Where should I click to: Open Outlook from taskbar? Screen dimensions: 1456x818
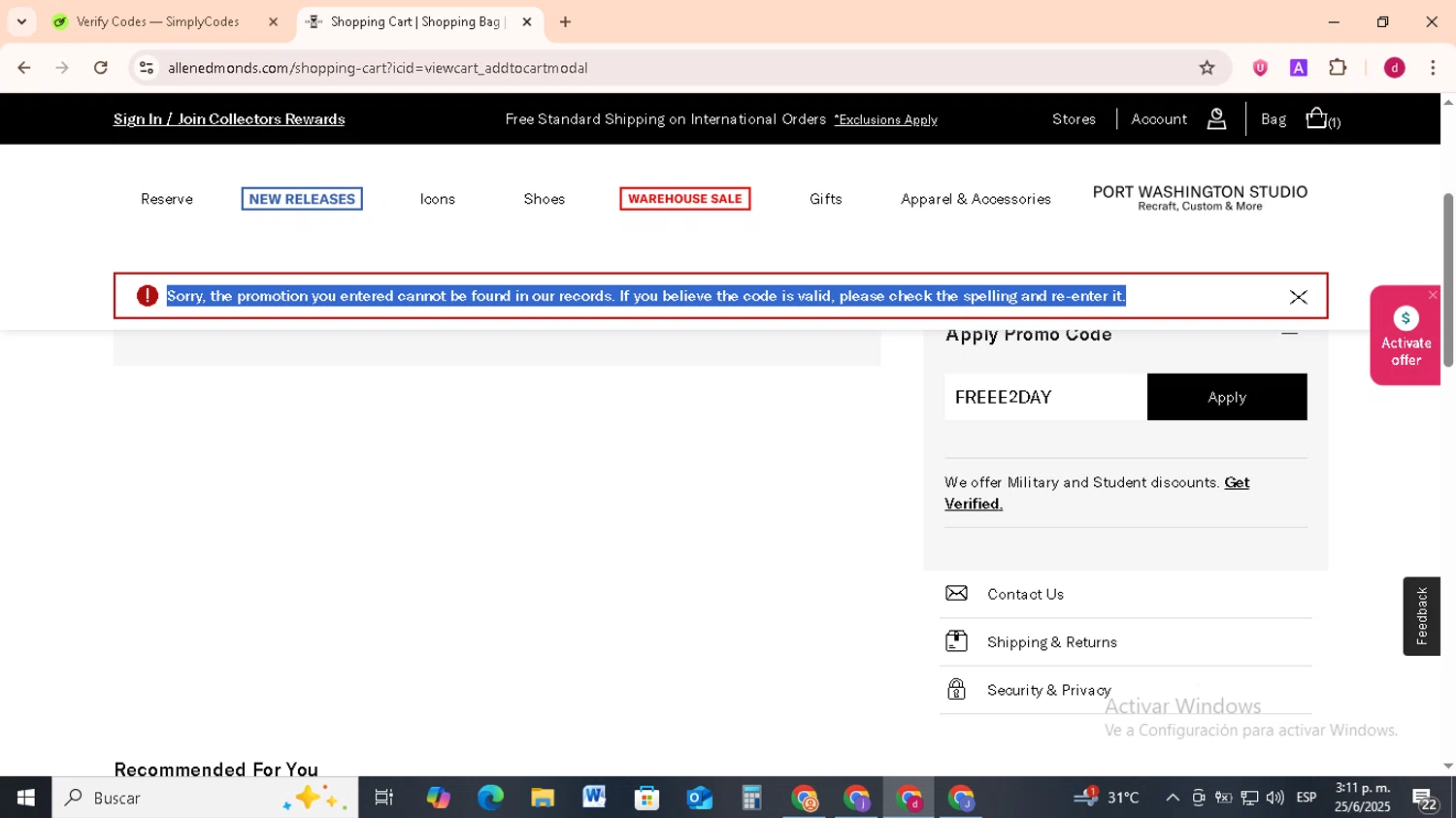click(699, 798)
